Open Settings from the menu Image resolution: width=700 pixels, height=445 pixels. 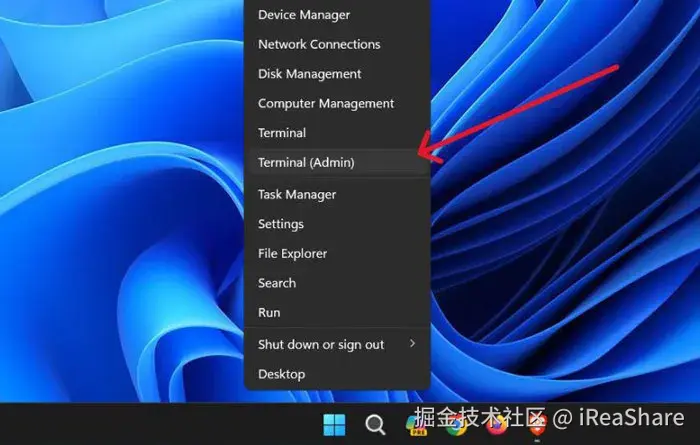(338, 224)
